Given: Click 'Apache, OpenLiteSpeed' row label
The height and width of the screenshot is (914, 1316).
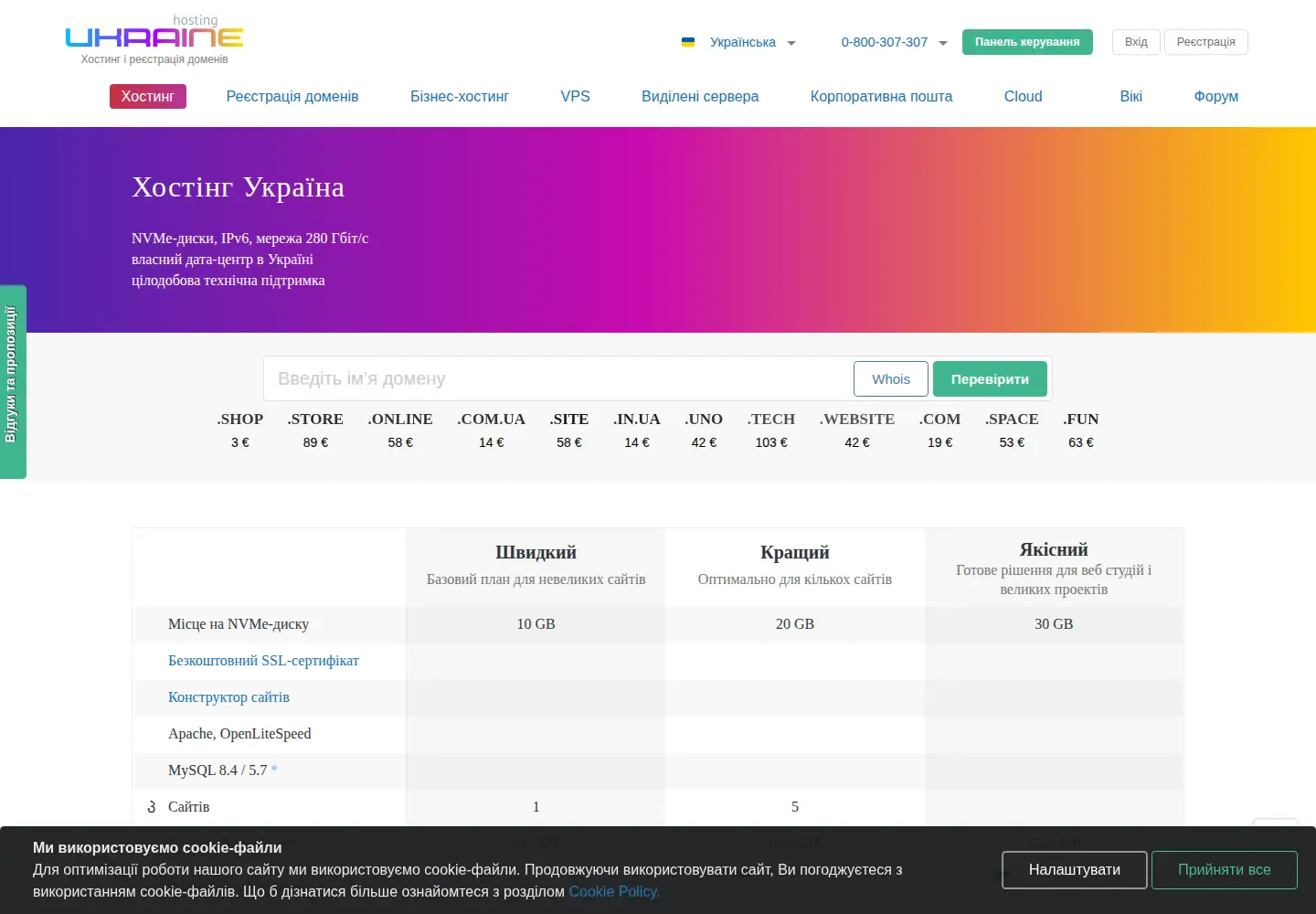Looking at the screenshot, I should click(x=239, y=733).
